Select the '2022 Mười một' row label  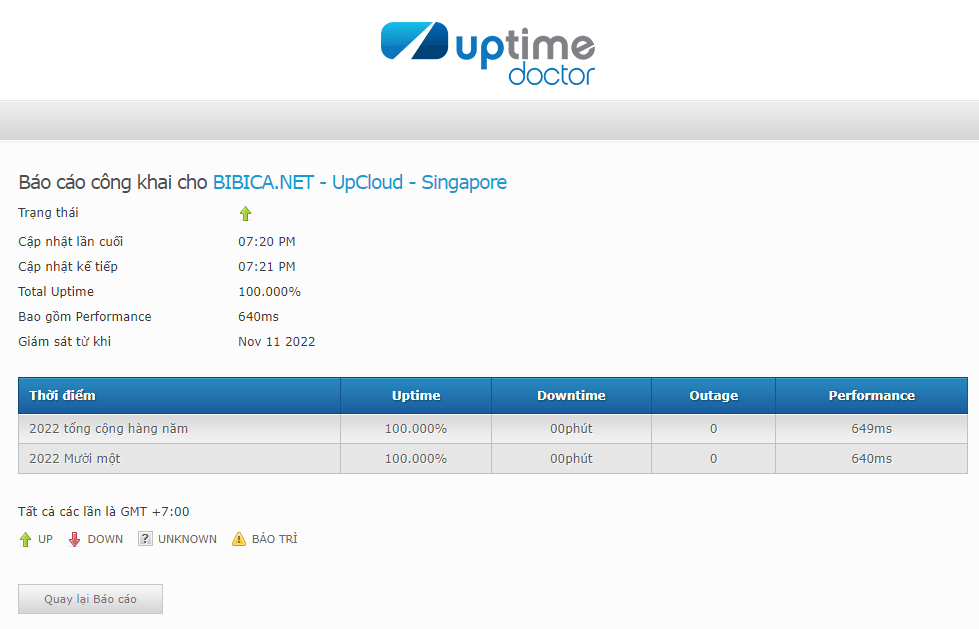tap(75, 458)
